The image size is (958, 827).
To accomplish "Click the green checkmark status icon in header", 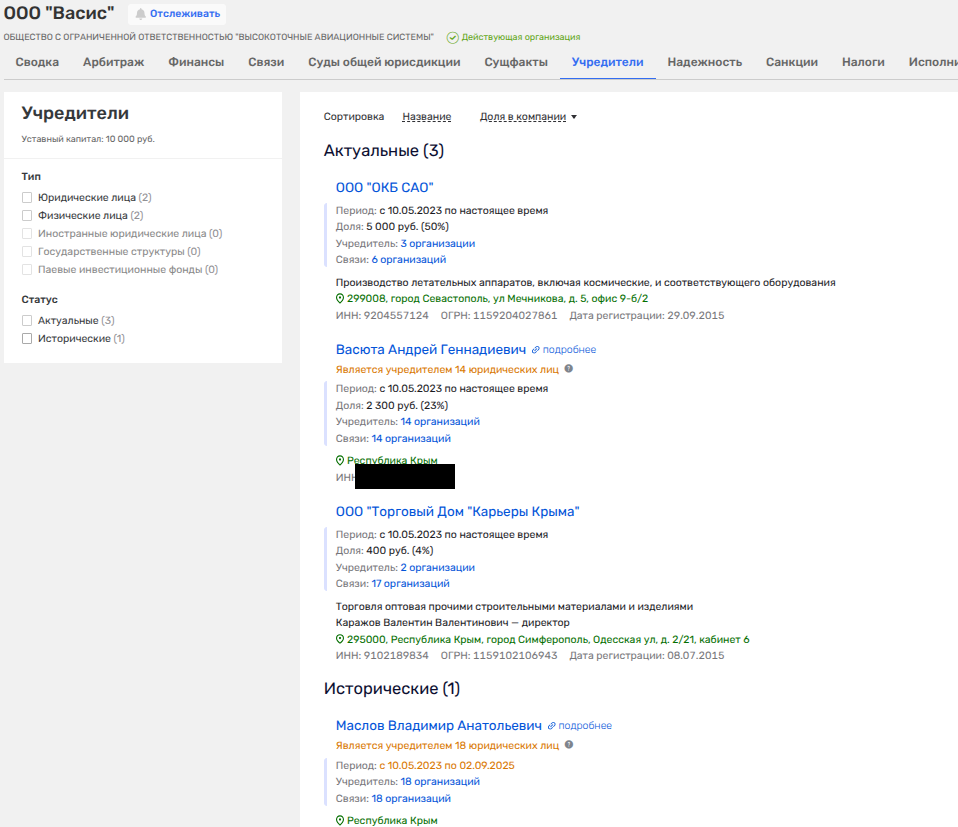I will (453, 37).
